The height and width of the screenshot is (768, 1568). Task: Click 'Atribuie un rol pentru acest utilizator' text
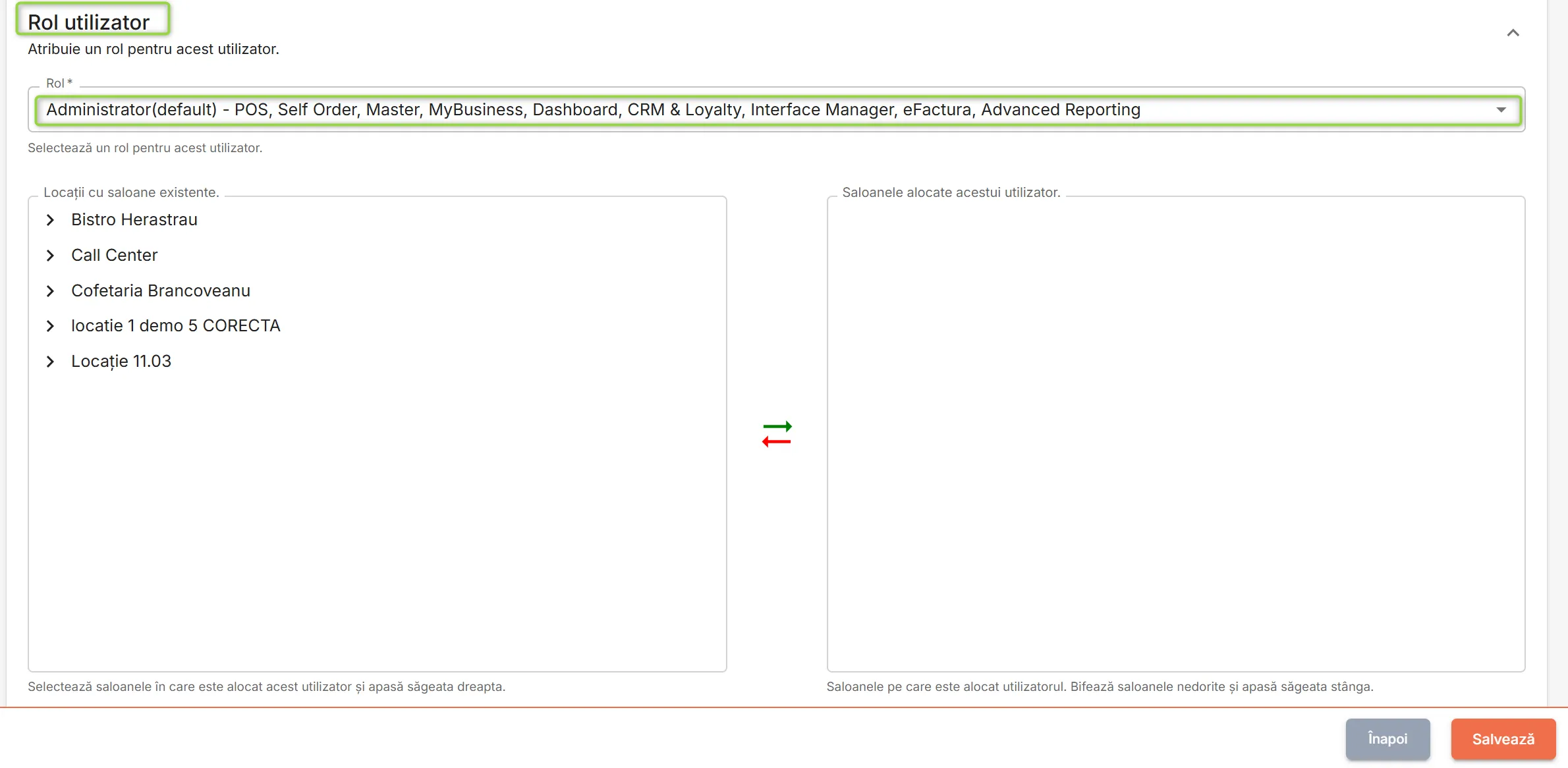(154, 49)
